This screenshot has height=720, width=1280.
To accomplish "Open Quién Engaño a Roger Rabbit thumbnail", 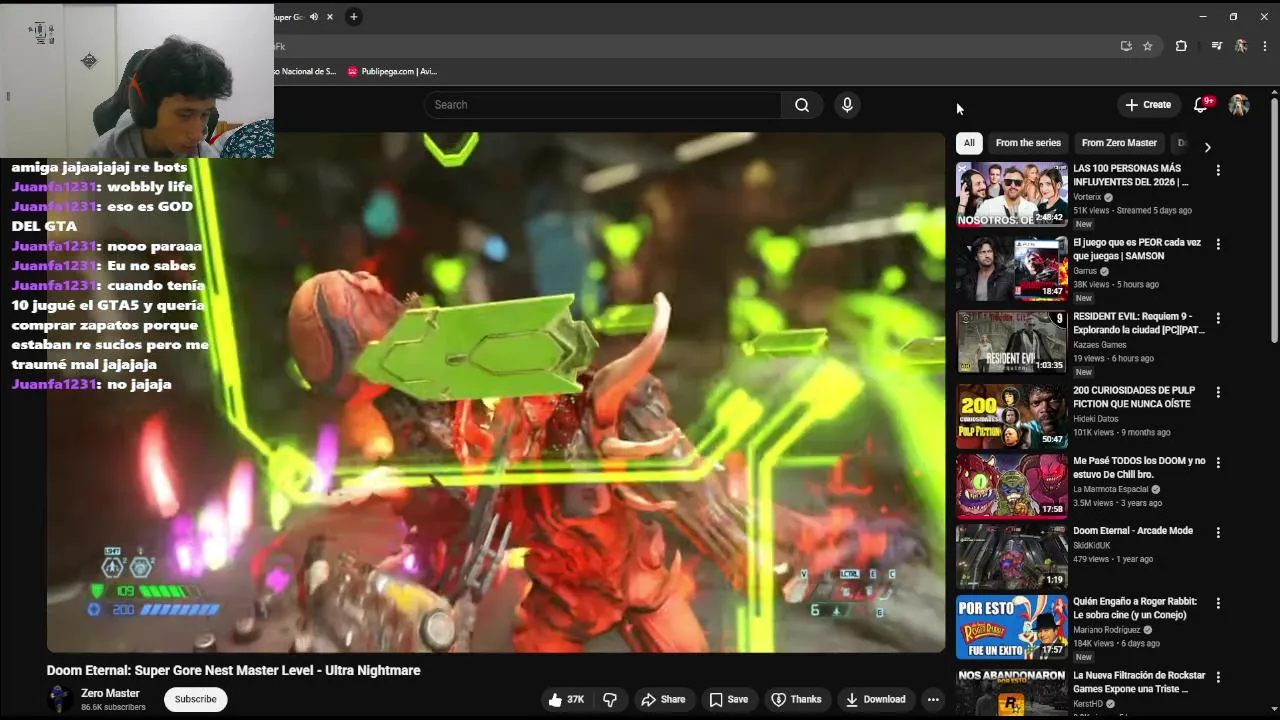I will (1012, 628).
